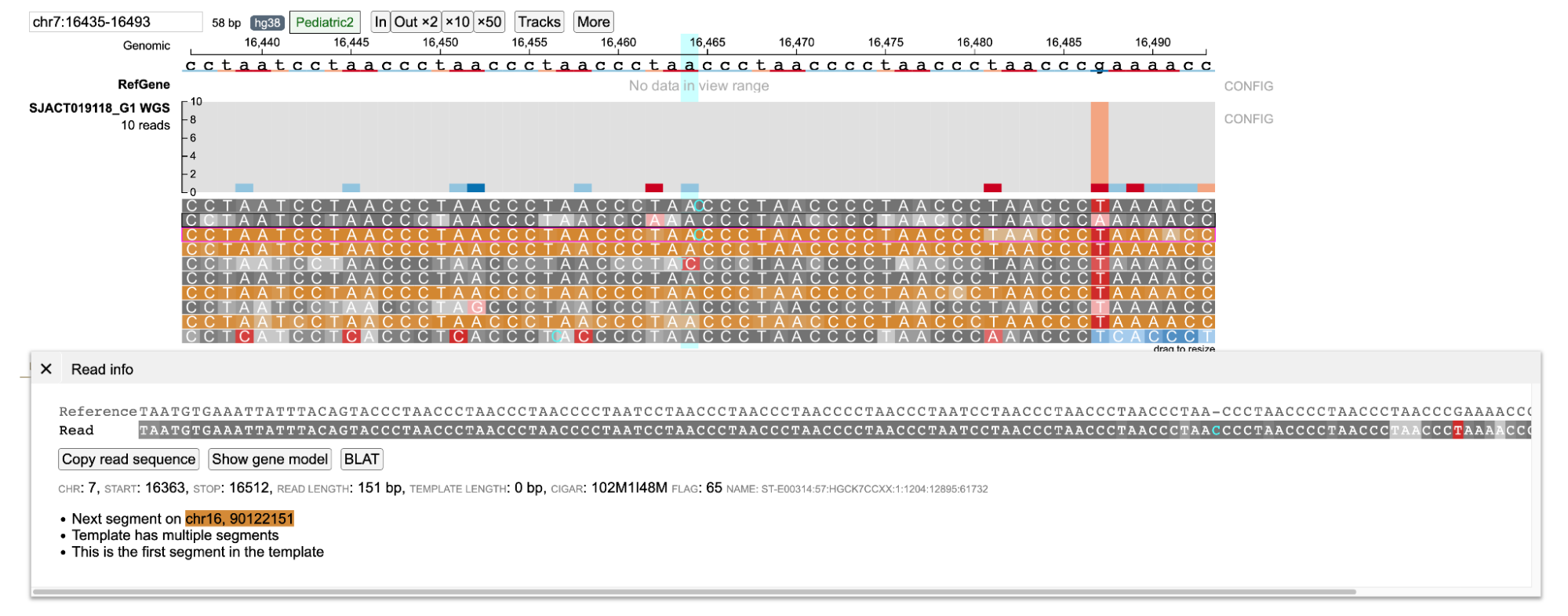1568x616 pixels.
Task: Click the hg38 genome badge
Action: pos(267,23)
